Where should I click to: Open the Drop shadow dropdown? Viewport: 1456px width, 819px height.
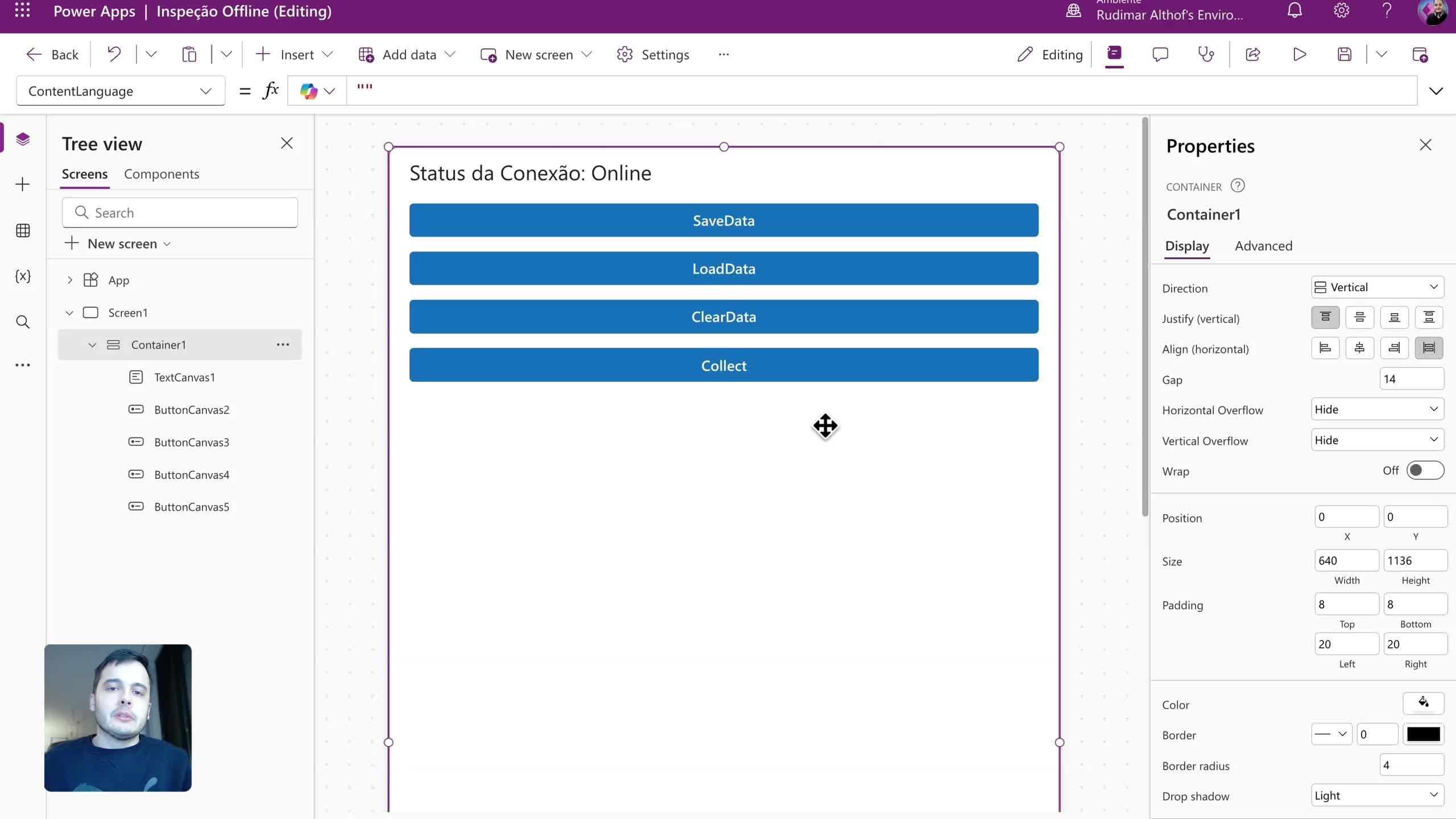1376,795
